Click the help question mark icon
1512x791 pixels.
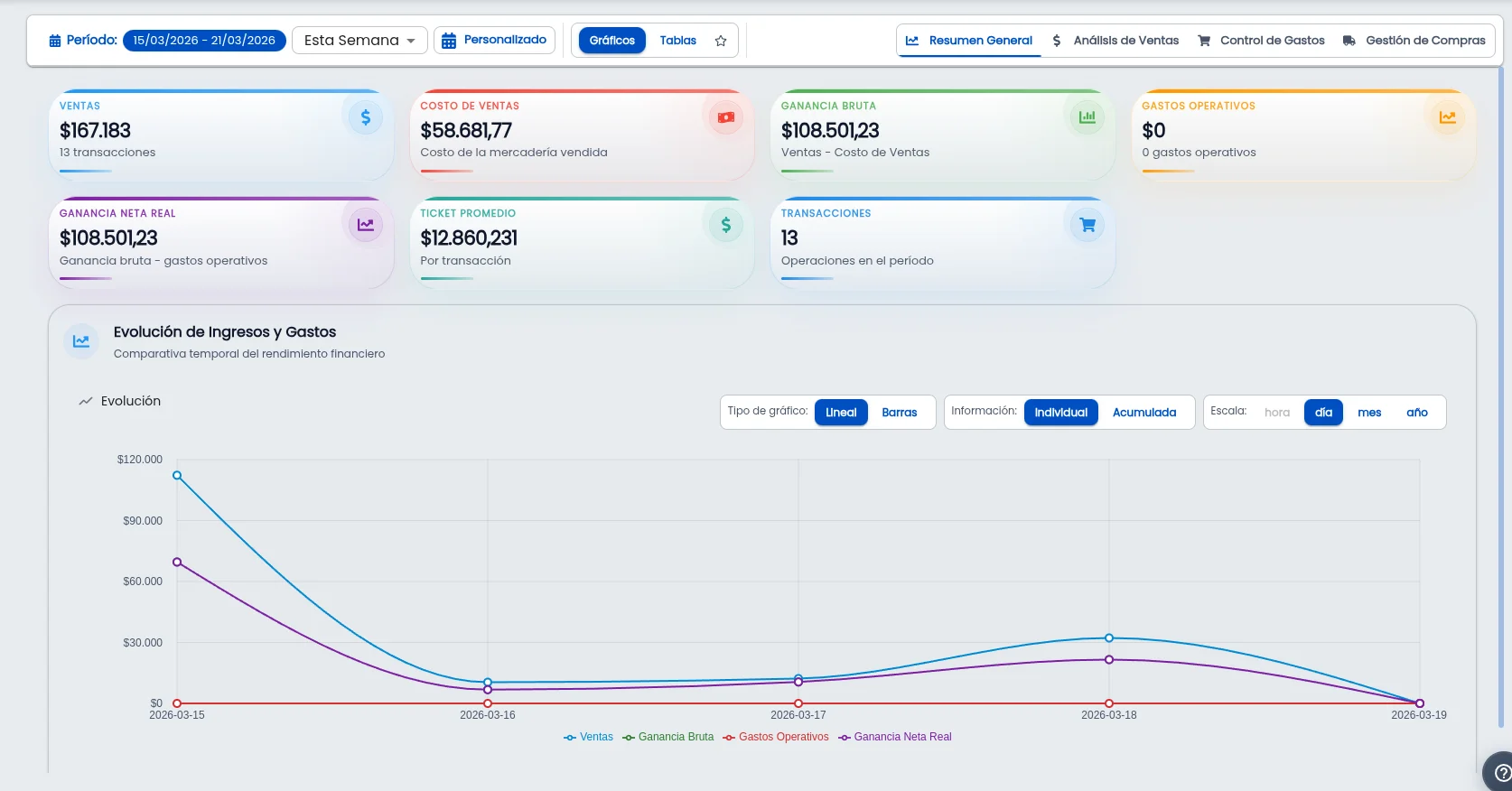pyautogui.click(x=1502, y=773)
